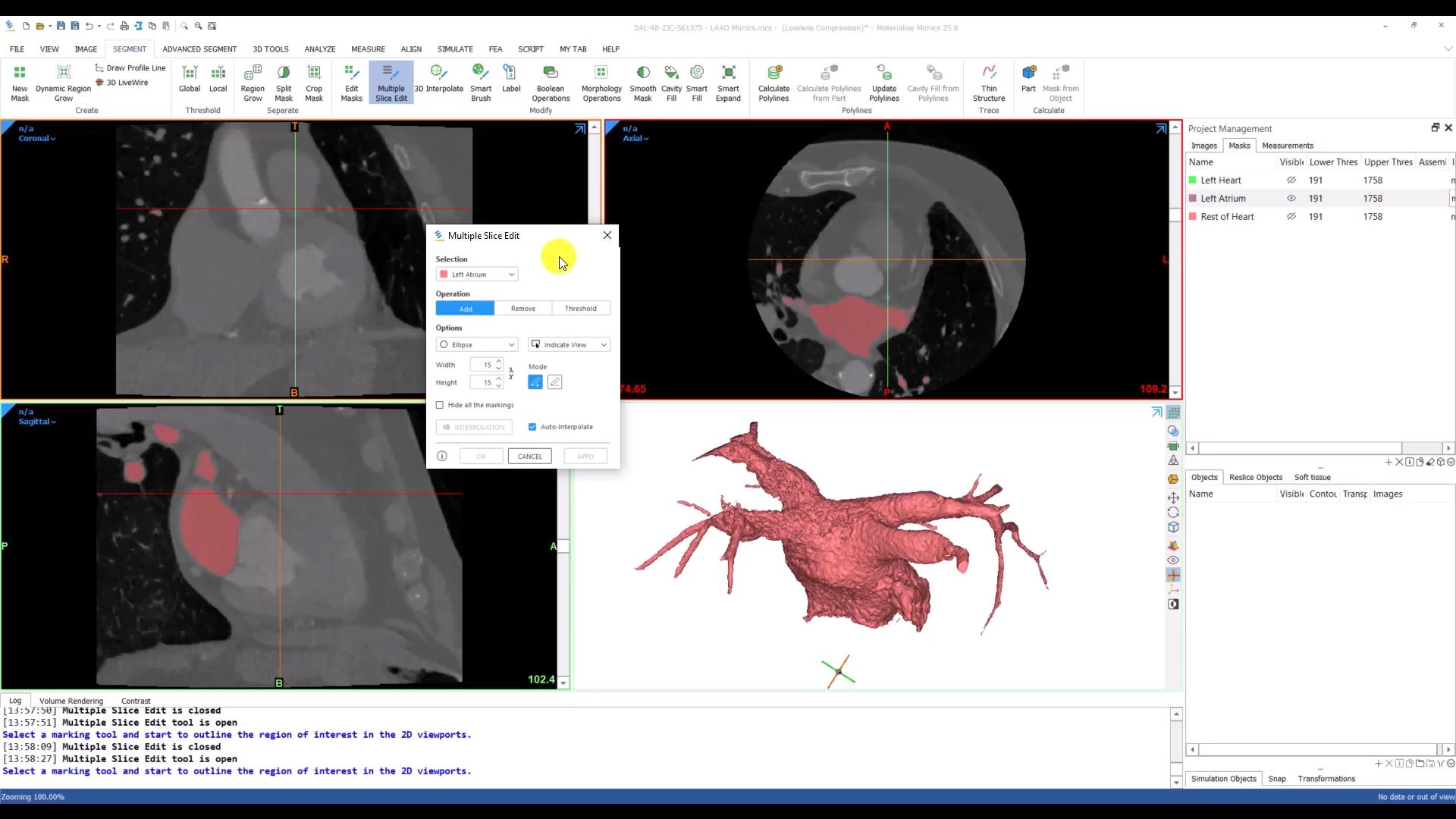Viewport: 1456px width, 819px height.
Task: Click the Rest of Heart color swatch
Action: [x=1192, y=217]
